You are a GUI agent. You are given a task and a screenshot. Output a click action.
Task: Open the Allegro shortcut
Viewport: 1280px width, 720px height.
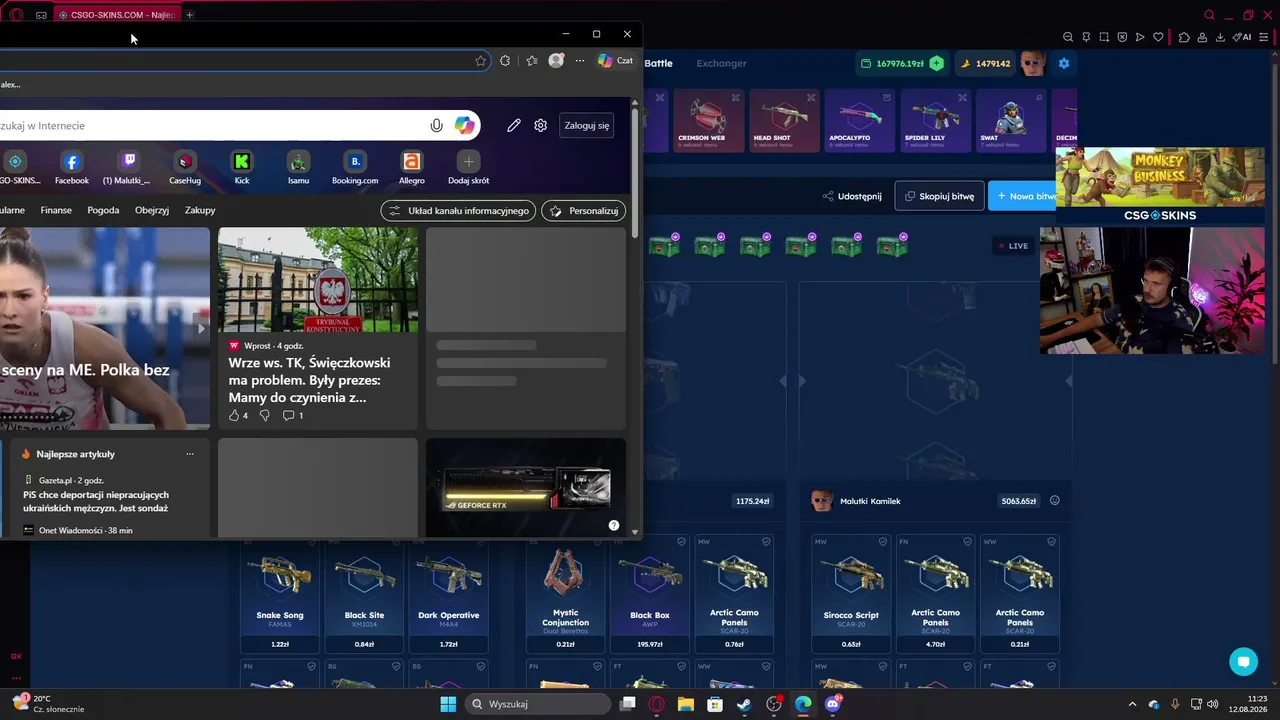coord(412,168)
